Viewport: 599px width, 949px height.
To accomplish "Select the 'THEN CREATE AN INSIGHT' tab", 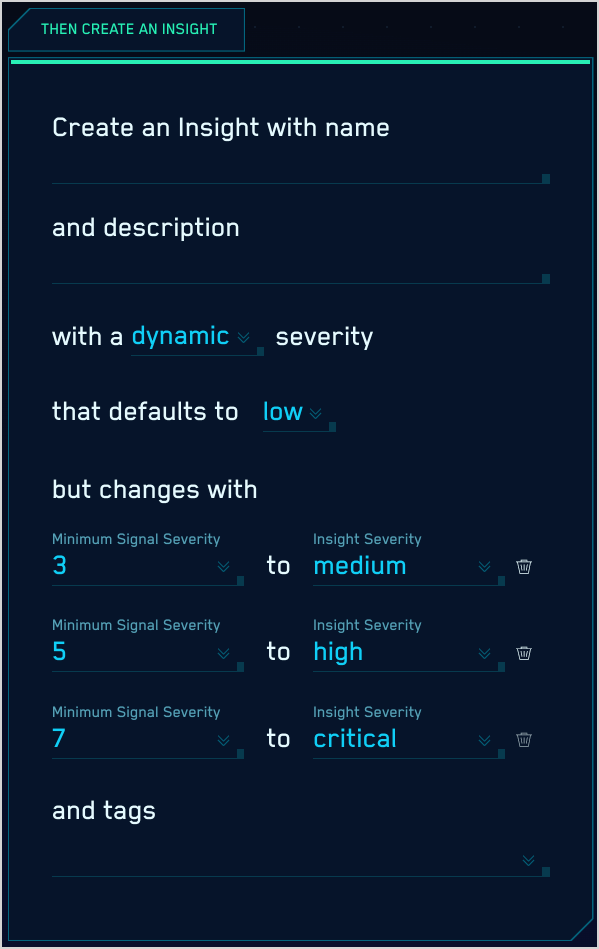I will coord(126,30).
